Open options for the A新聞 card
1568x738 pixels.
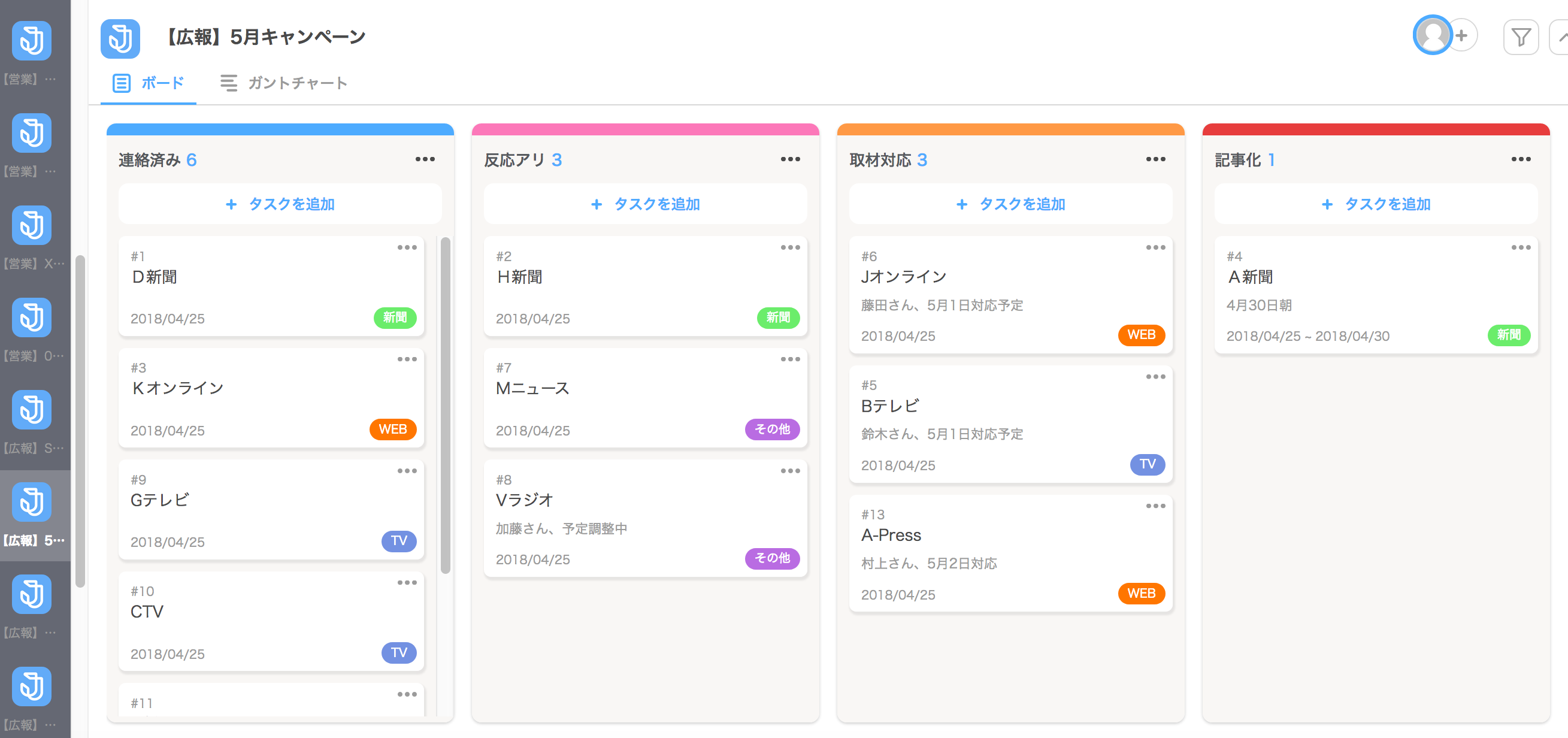[1521, 247]
